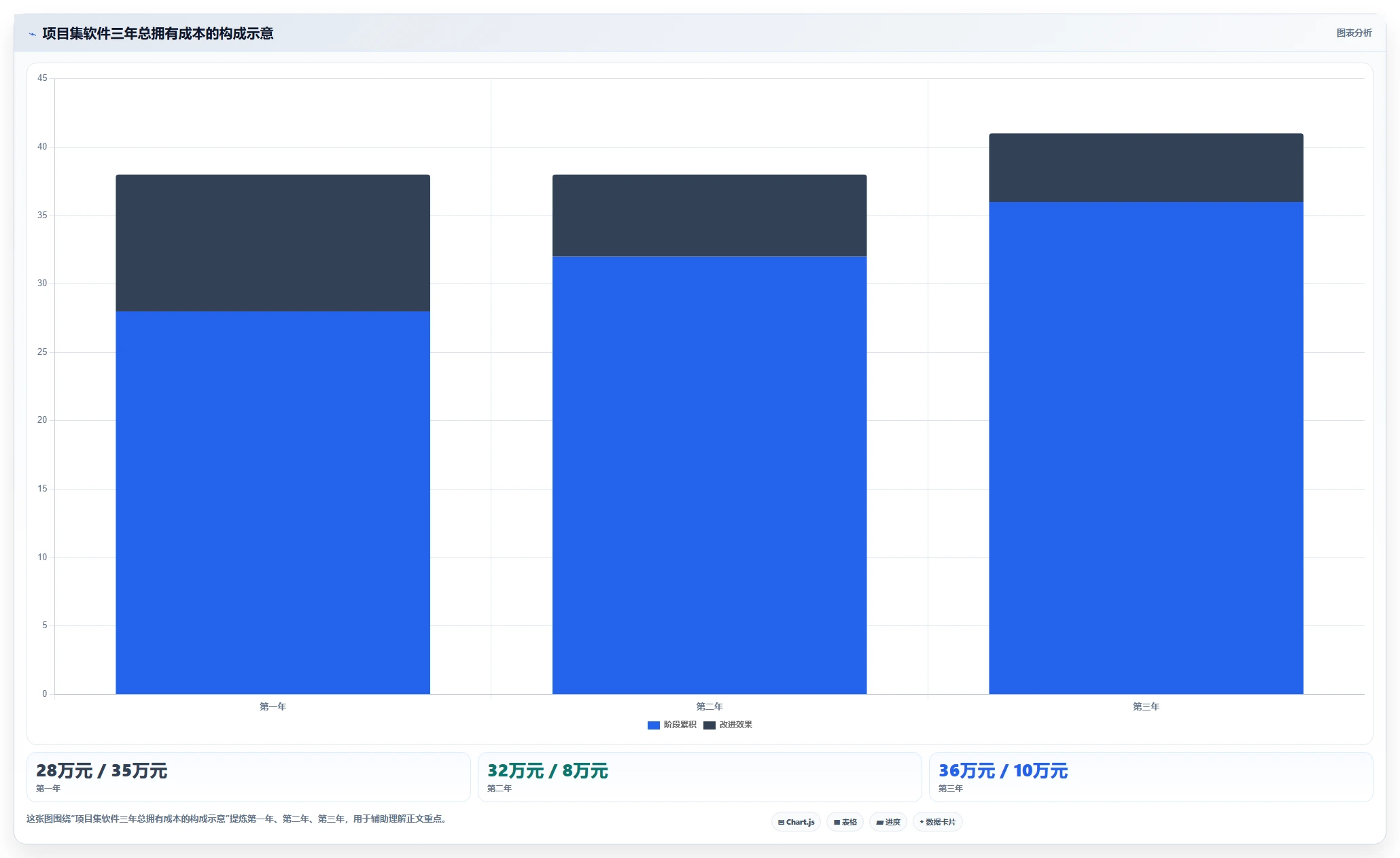Click the 28万元 / 35万元 stat card value

click(x=101, y=771)
